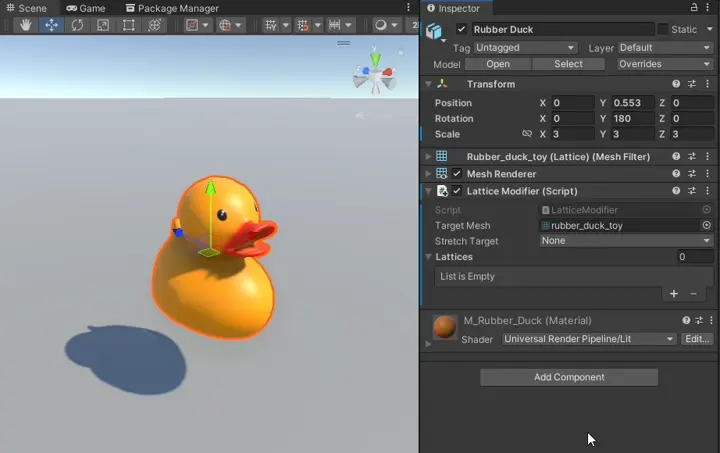
Task: Enable the Static checkbox
Action: point(663,29)
